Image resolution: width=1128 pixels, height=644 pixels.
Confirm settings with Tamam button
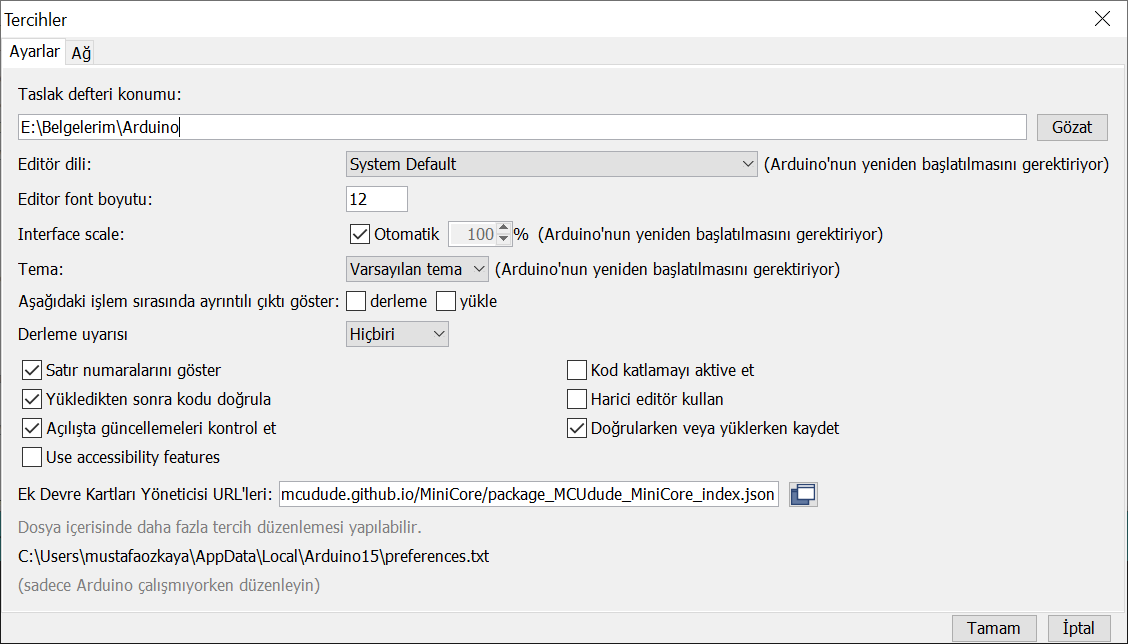coord(993,628)
